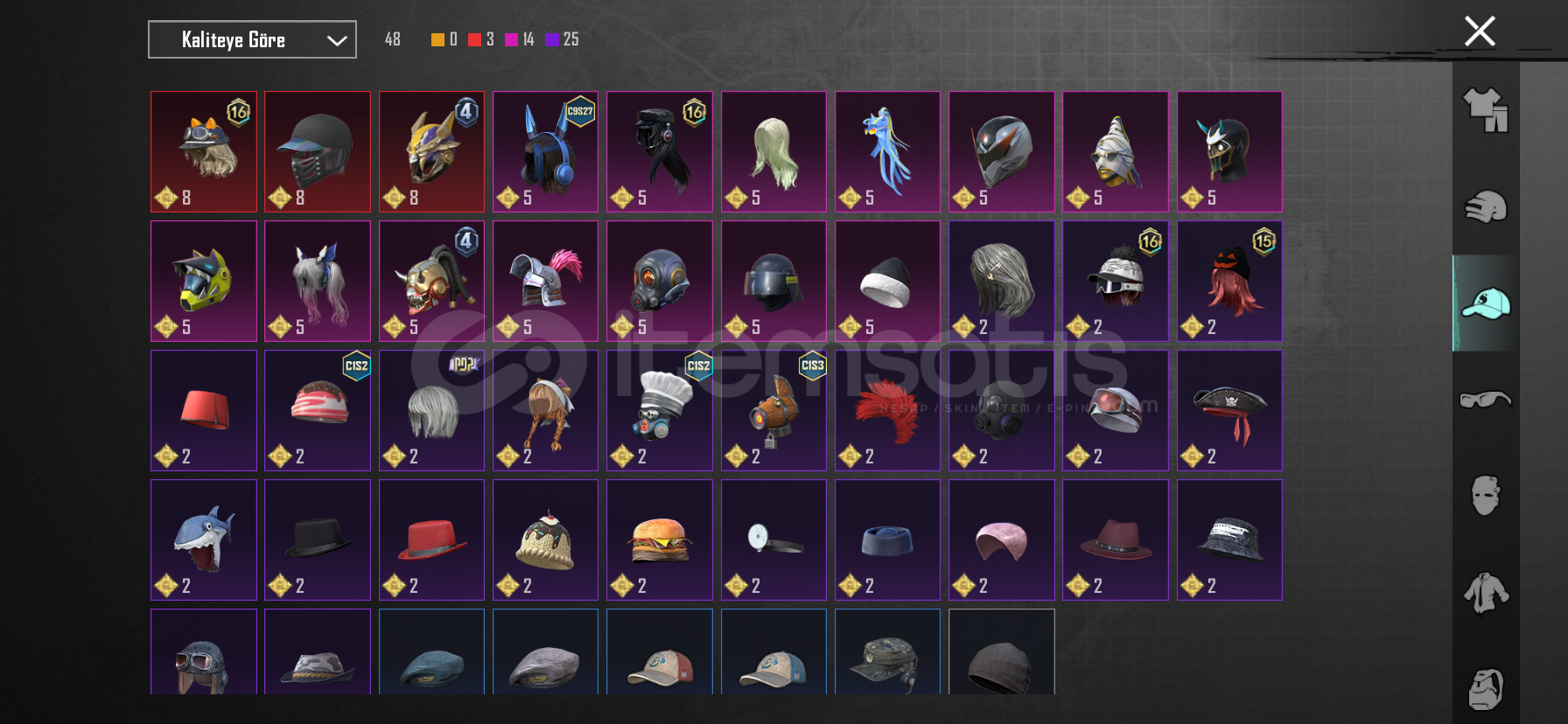Select the burger hat item
The height and width of the screenshot is (724, 1568).
(660, 540)
